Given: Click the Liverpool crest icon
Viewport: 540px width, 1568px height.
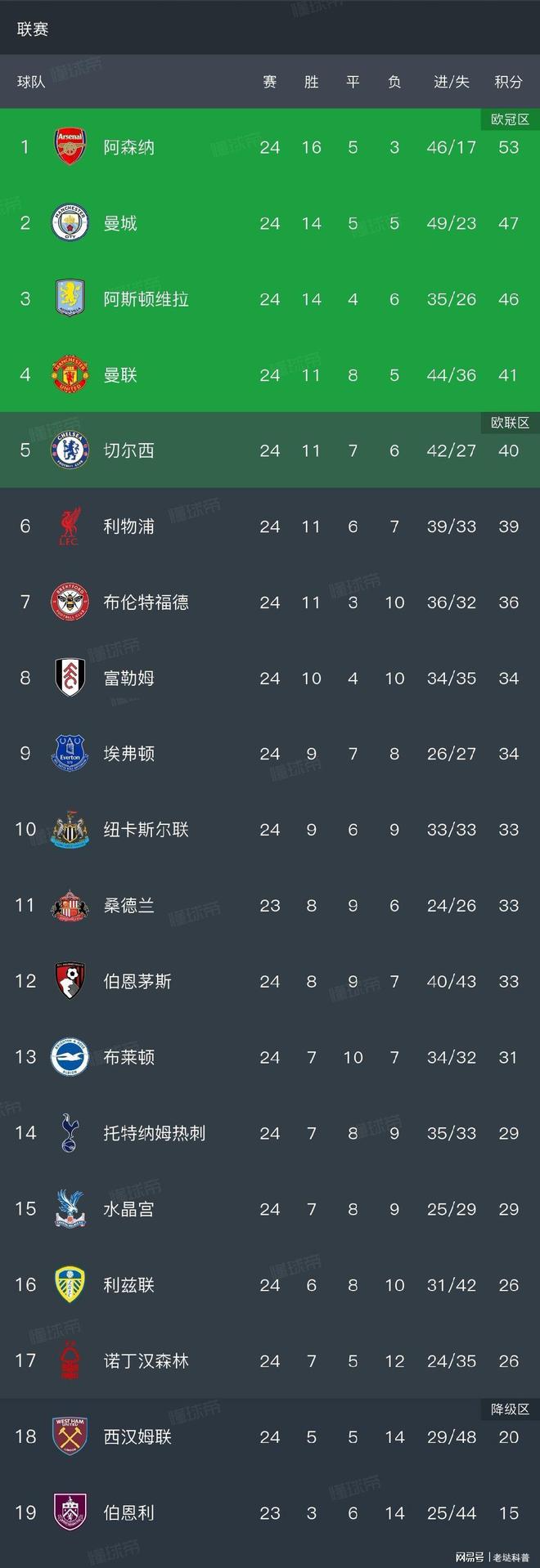Looking at the screenshot, I should (x=70, y=526).
